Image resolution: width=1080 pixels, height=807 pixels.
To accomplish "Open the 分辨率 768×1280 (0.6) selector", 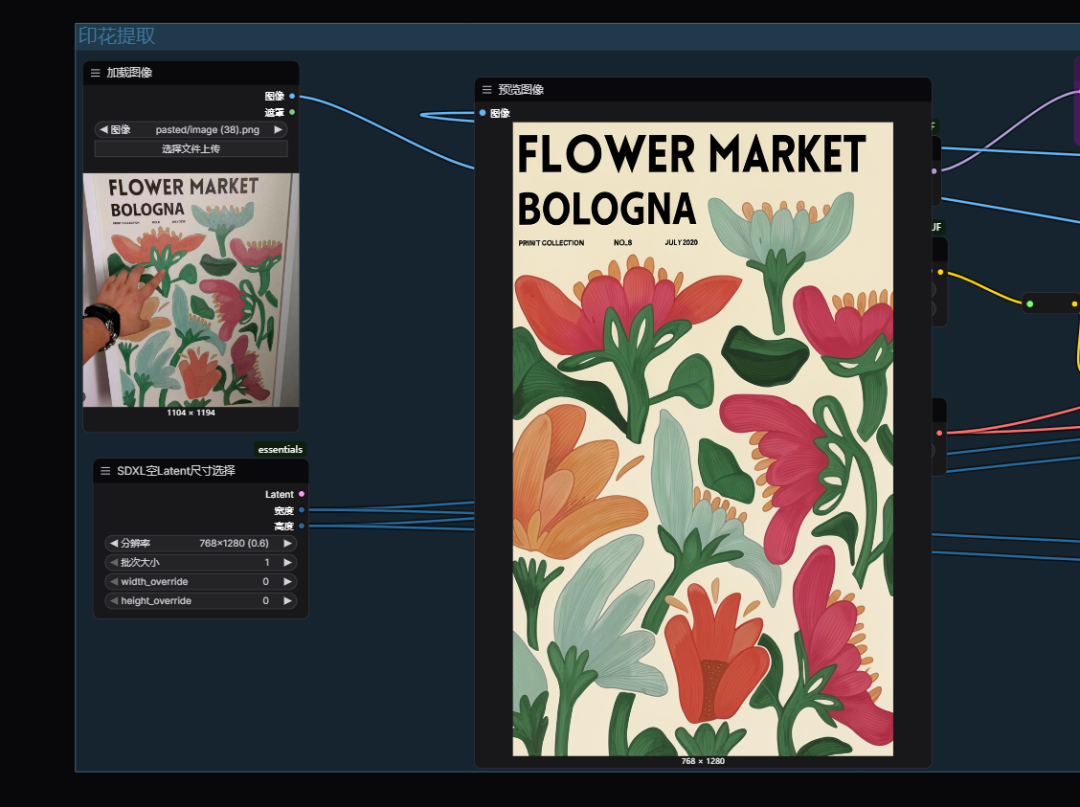I will click(200, 543).
